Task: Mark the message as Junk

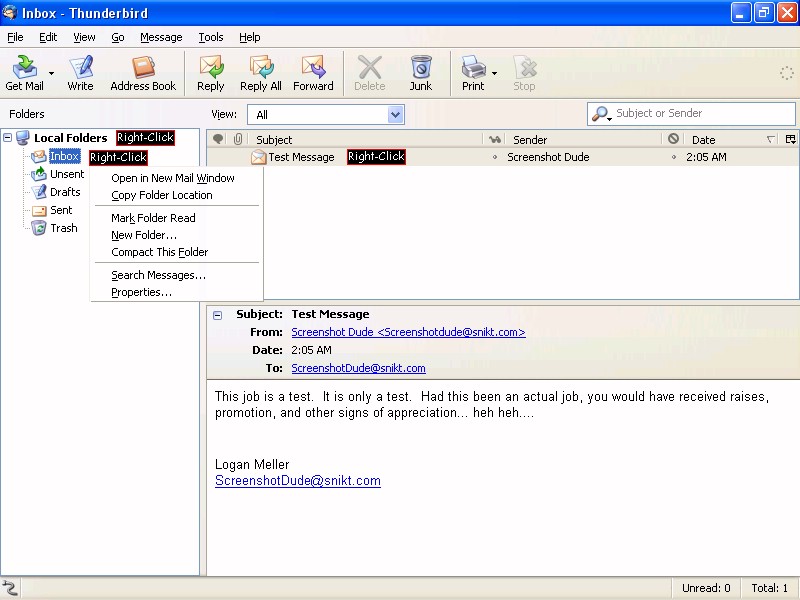Action: [421, 72]
